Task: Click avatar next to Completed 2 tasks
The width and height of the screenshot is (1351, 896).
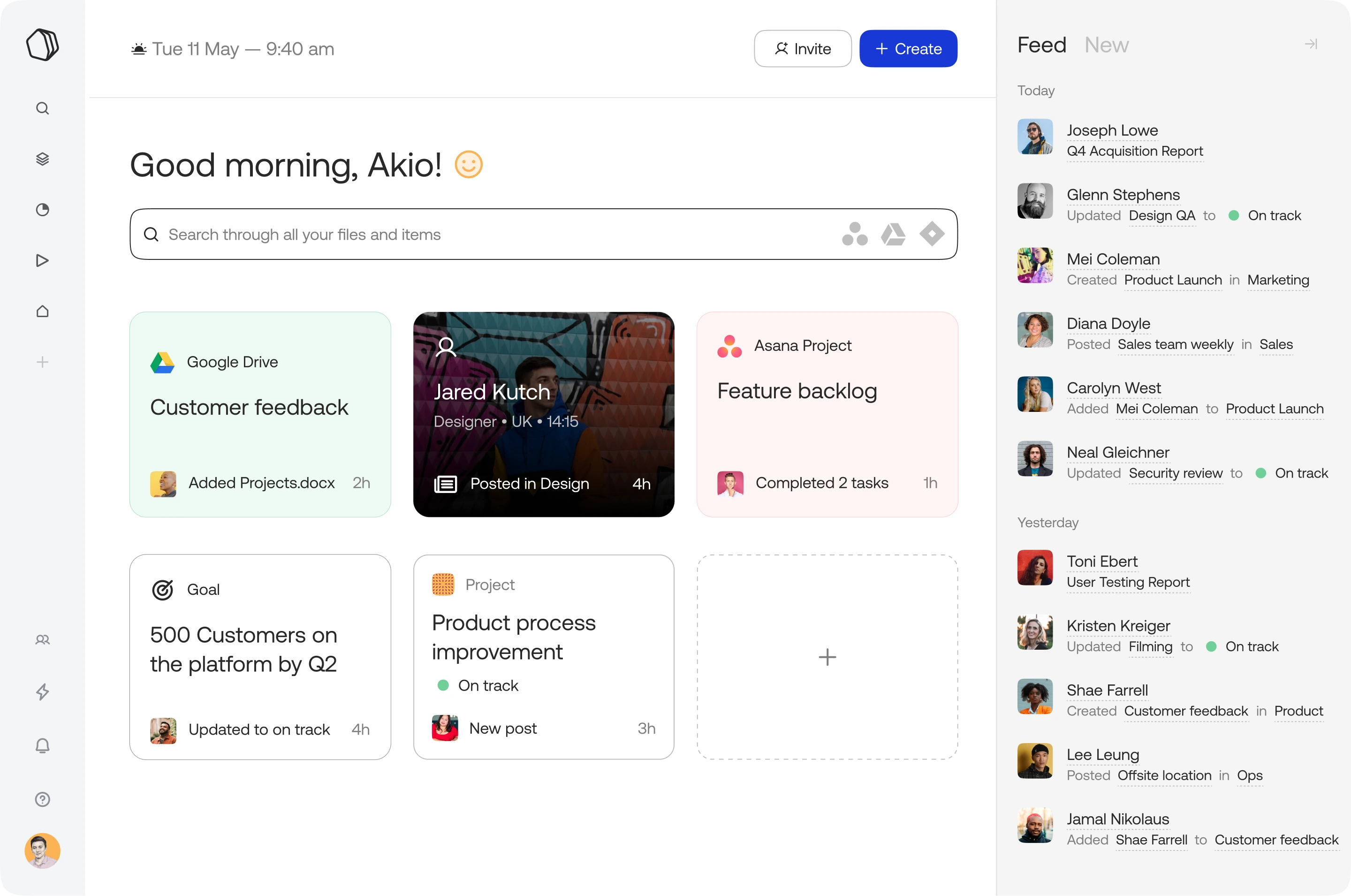Action: [x=730, y=484]
